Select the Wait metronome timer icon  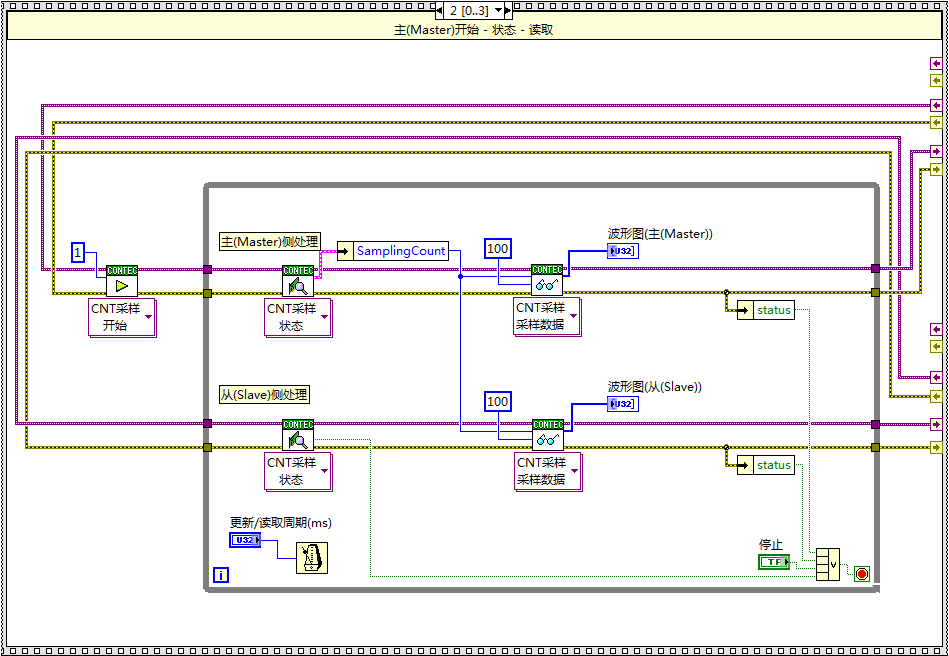pos(311,556)
